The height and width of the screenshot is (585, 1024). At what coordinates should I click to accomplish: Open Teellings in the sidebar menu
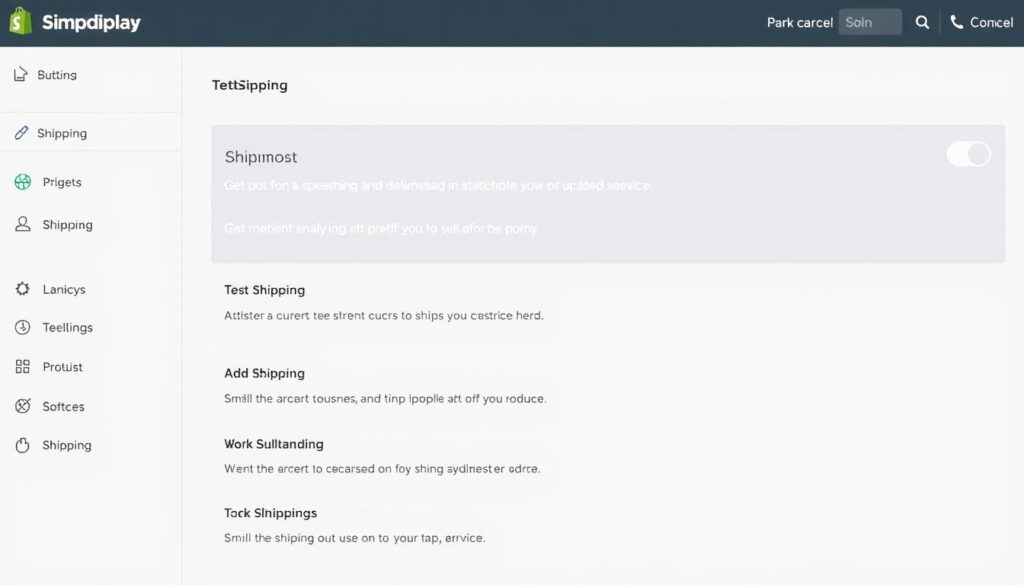click(67, 328)
